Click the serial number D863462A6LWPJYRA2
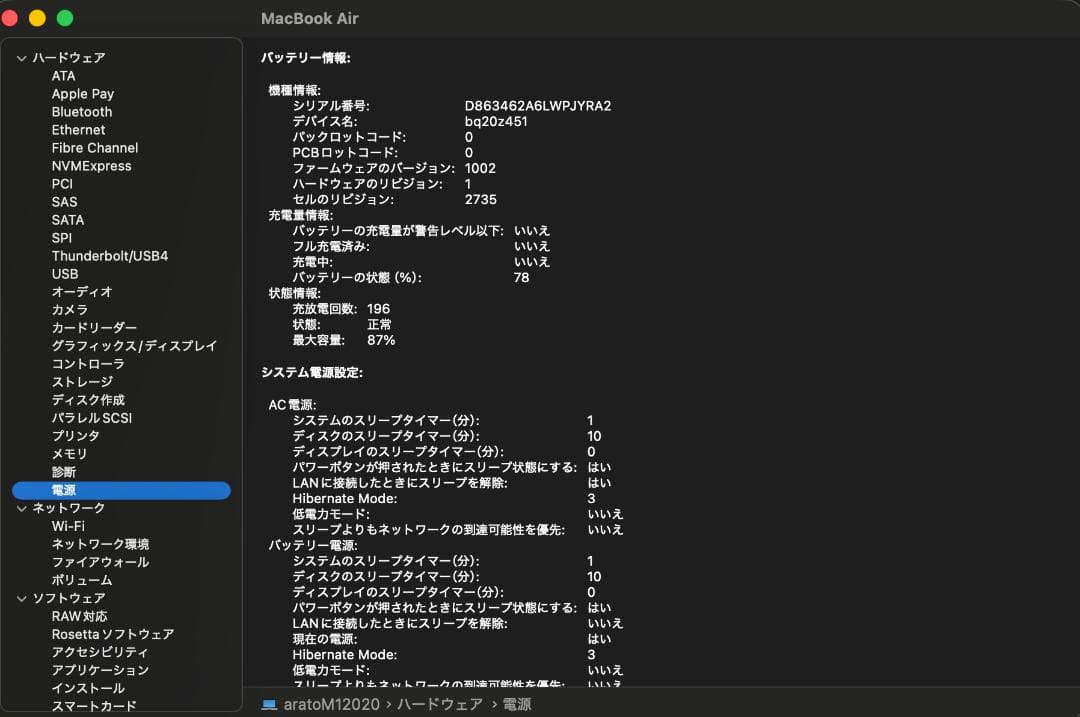This screenshot has height=717, width=1080. (537, 106)
